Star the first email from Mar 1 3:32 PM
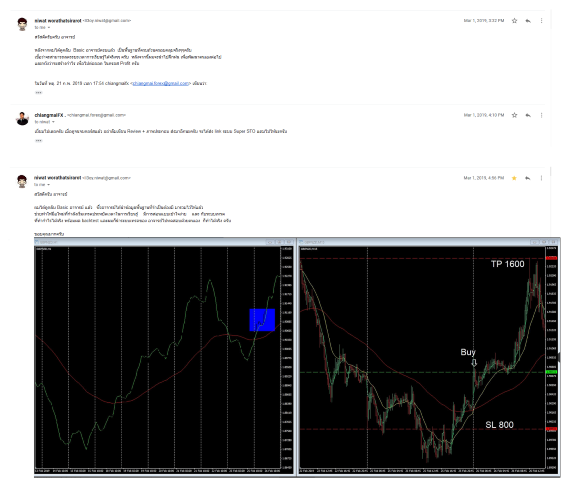The width and height of the screenshot is (575, 480). click(x=514, y=21)
